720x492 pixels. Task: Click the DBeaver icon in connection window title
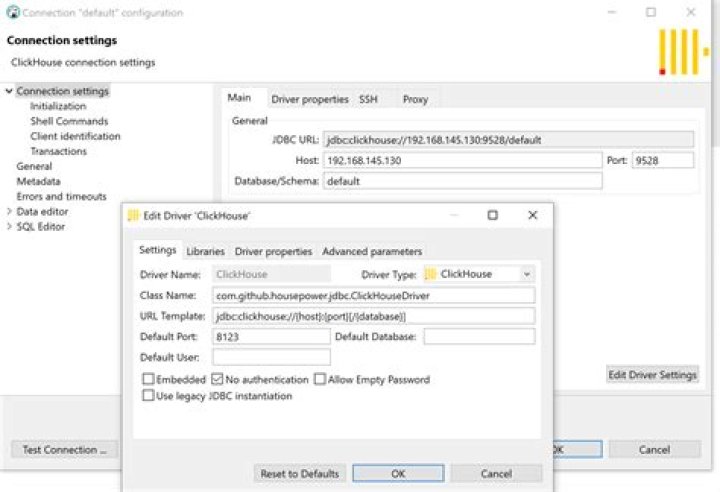point(13,12)
